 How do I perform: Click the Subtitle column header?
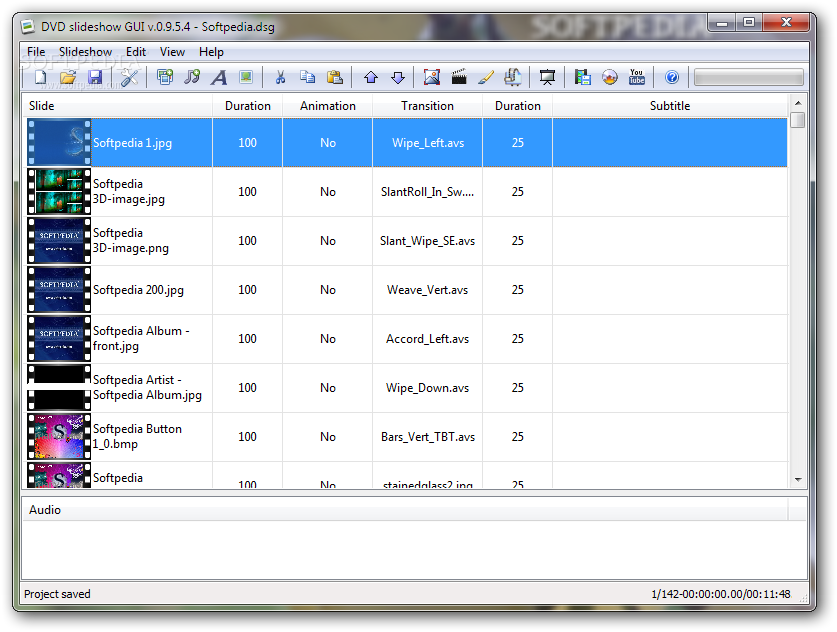pyautogui.click(x=670, y=106)
